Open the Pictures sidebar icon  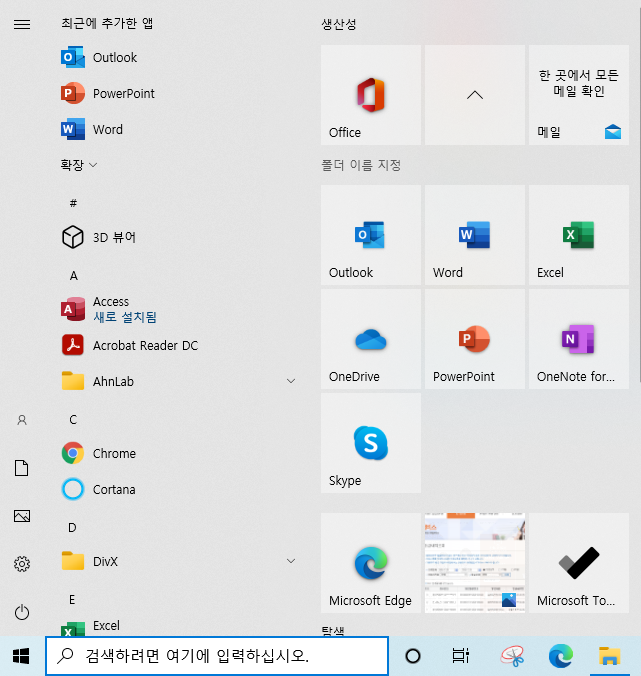22,516
